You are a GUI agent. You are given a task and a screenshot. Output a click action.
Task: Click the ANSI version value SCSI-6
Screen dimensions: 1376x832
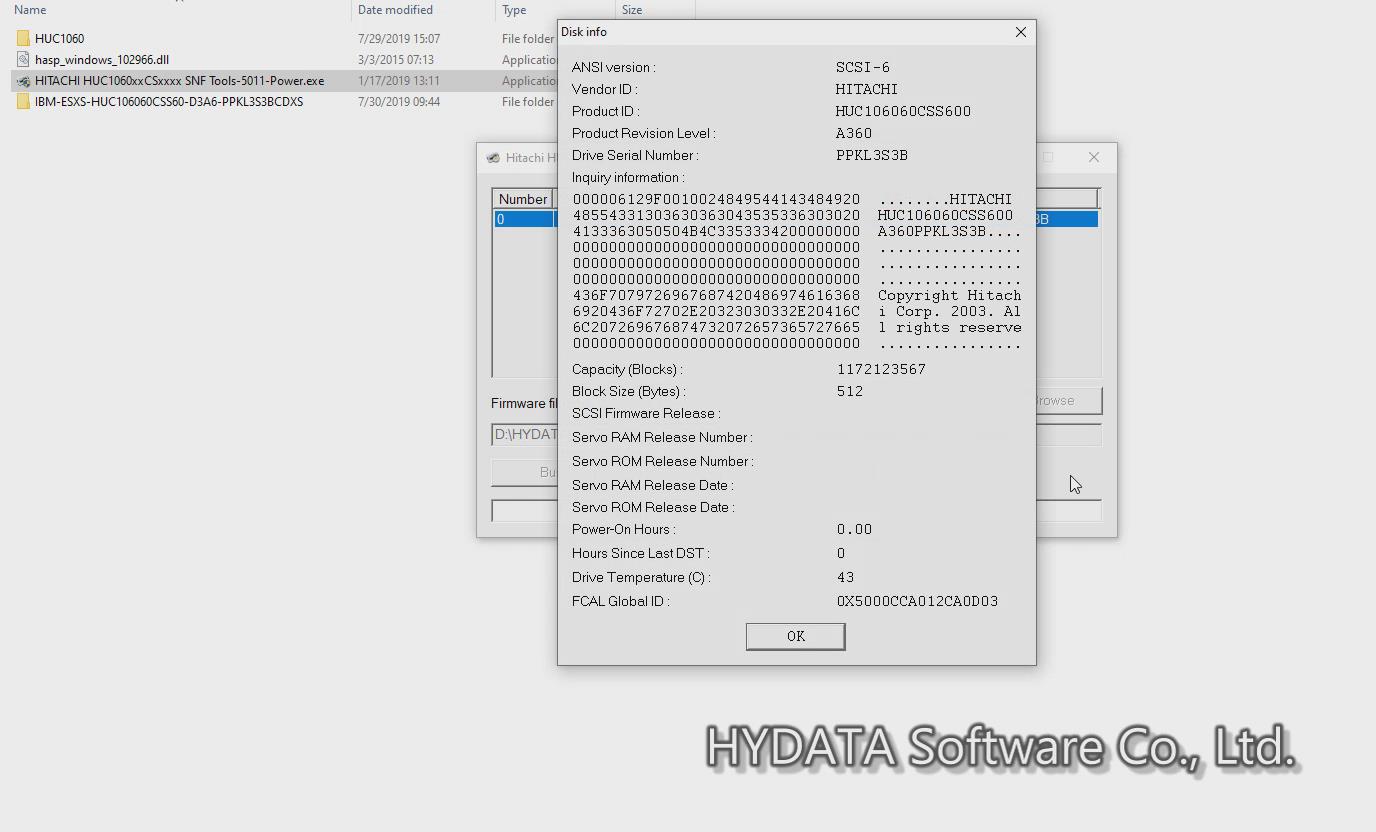tap(863, 67)
